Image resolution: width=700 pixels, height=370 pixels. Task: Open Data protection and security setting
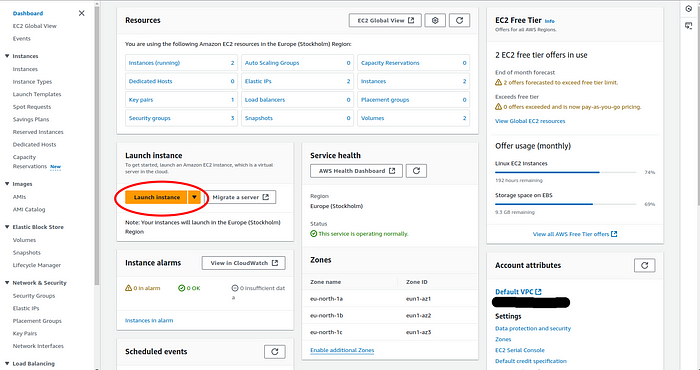[533, 328]
